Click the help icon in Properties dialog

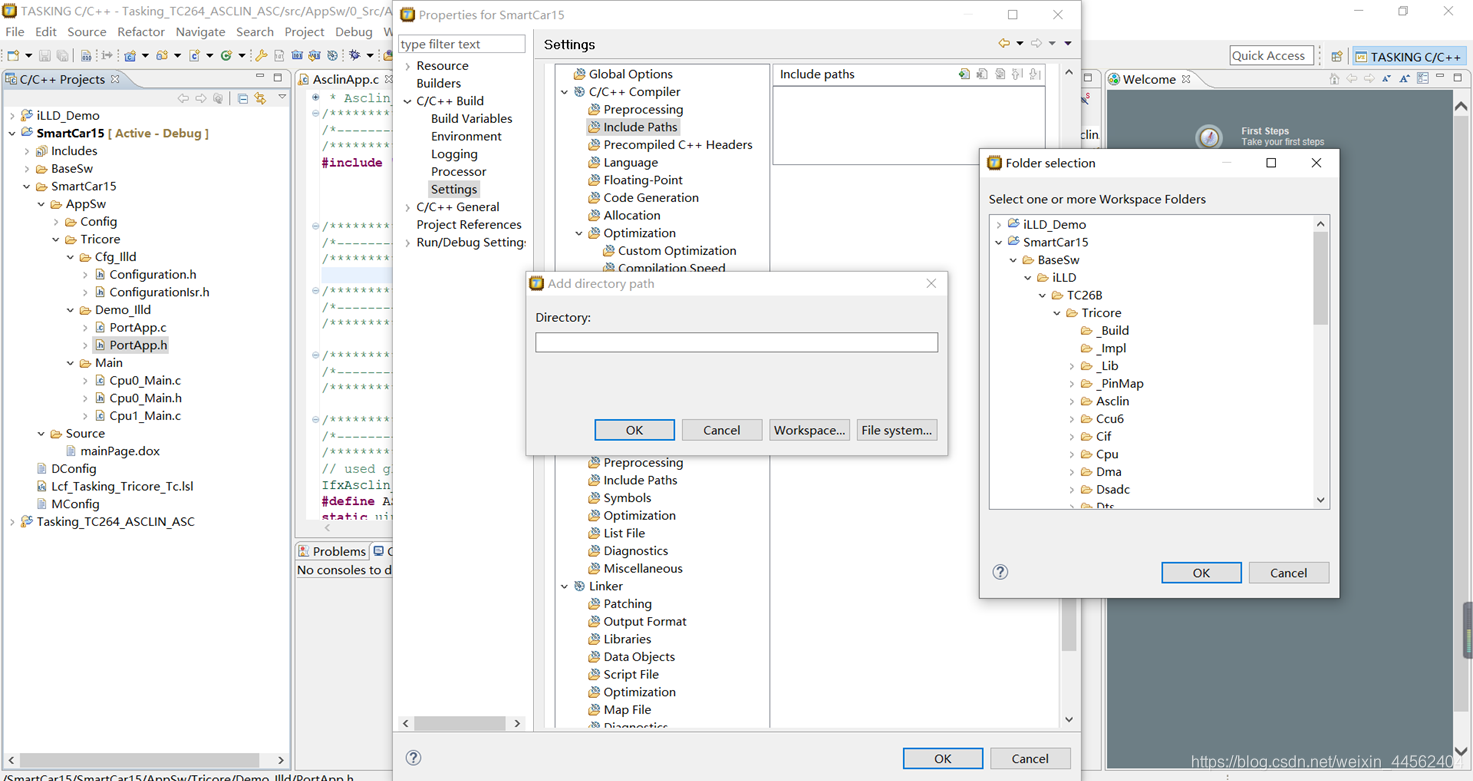[x=413, y=758]
